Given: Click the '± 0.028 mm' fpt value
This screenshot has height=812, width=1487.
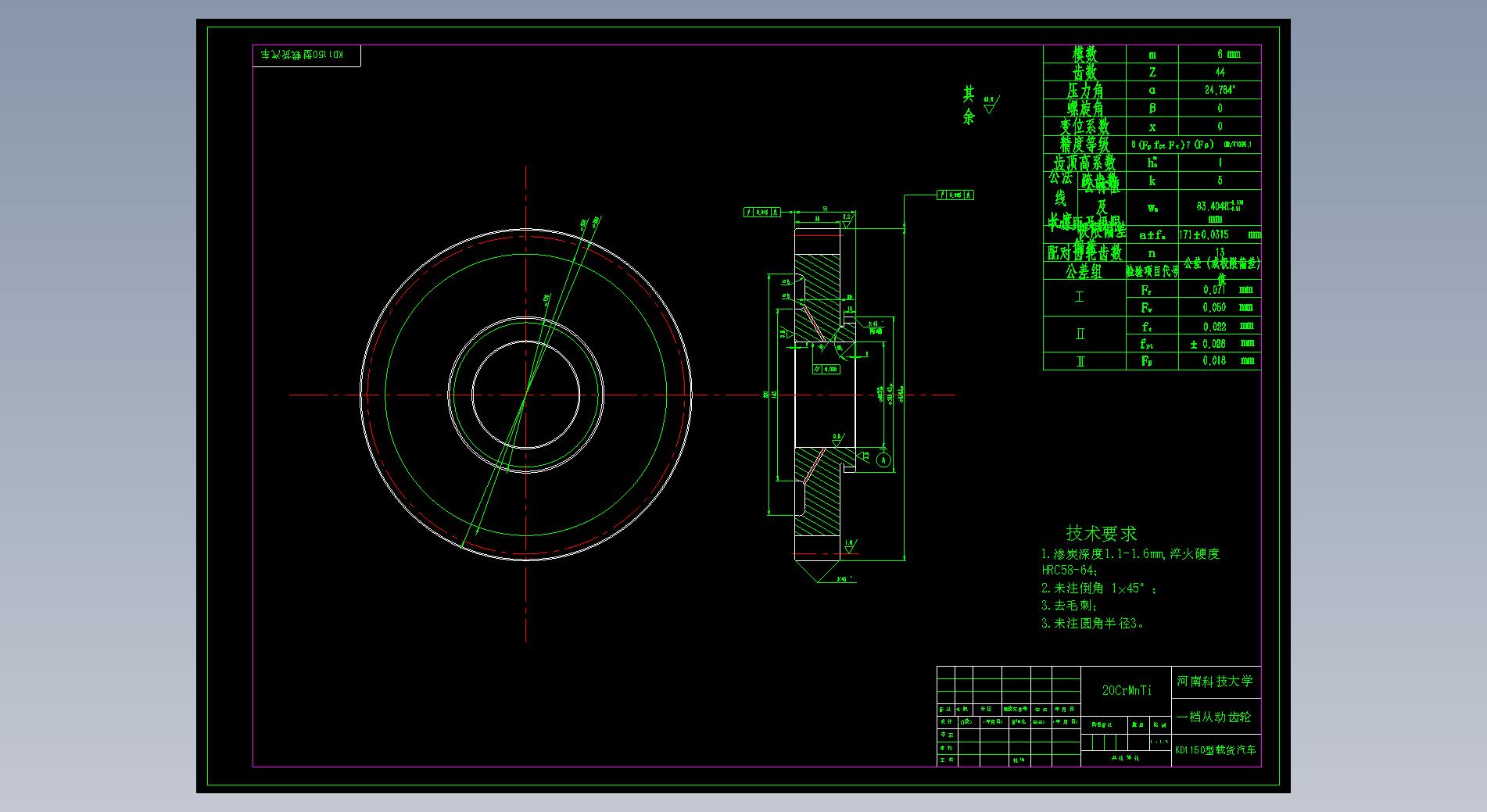Looking at the screenshot, I should pyautogui.click(x=1222, y=344).
